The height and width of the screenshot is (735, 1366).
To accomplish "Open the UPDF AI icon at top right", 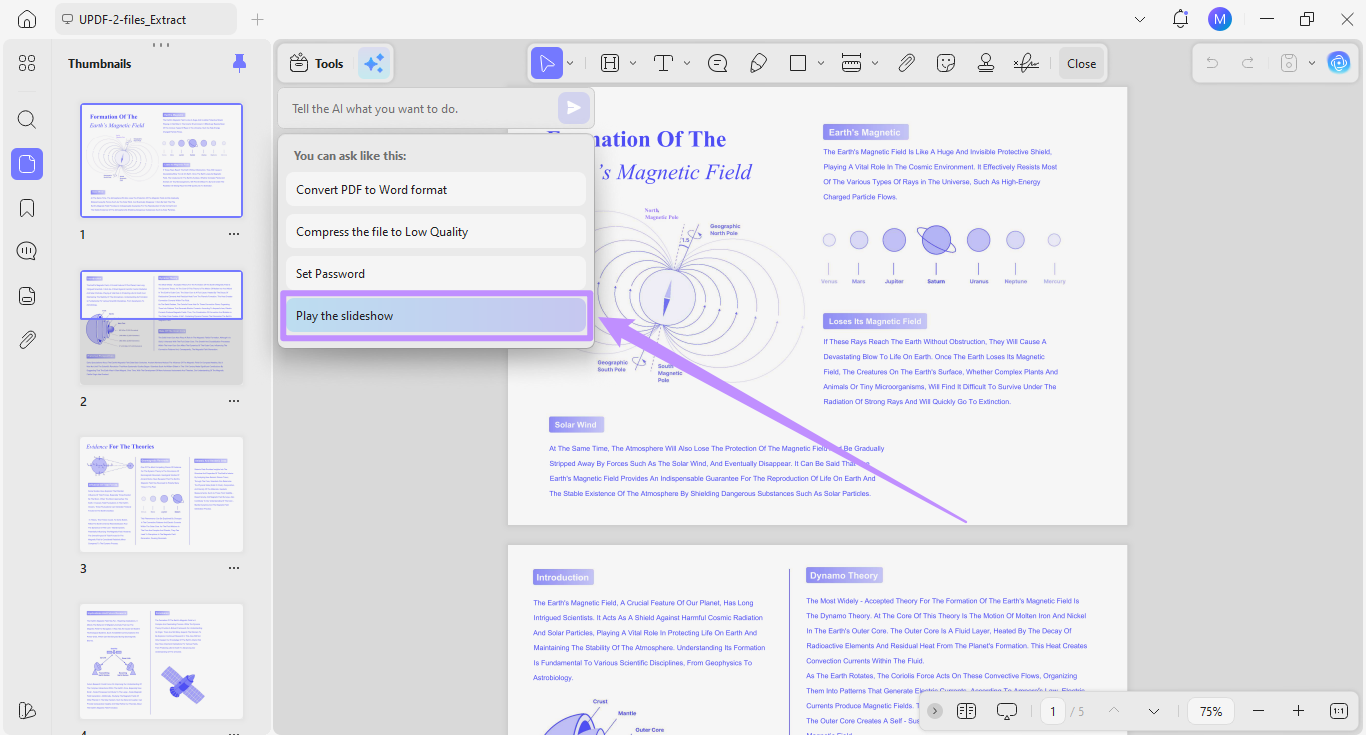I will point(1338,63).
